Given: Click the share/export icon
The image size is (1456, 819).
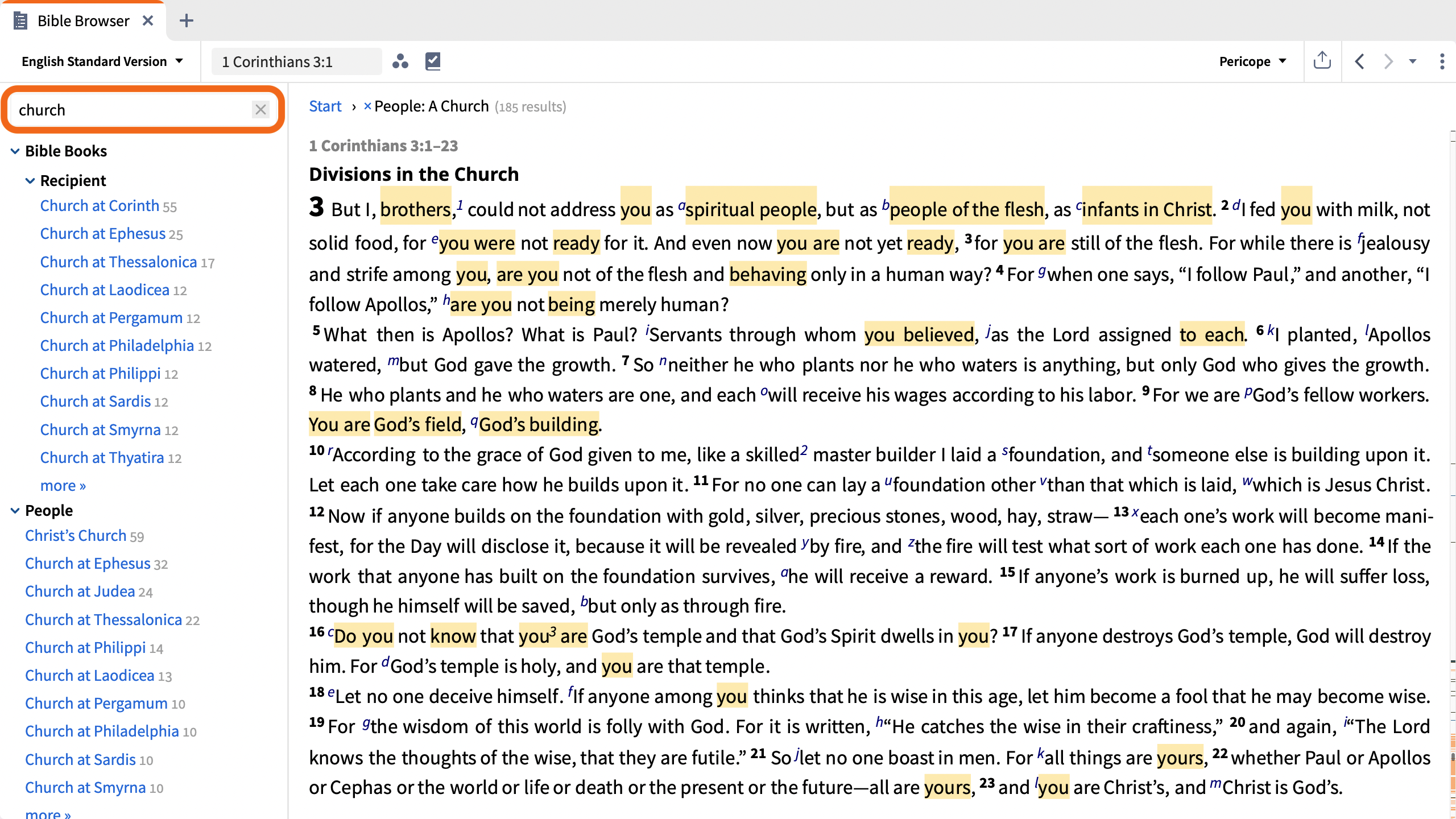Looking at the screenshot, I should point(1322,61).
